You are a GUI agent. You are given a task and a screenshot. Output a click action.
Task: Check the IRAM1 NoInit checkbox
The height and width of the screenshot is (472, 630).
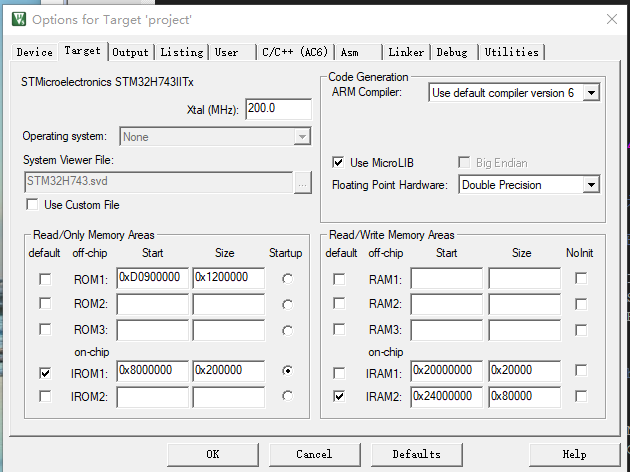pos(581,370)
